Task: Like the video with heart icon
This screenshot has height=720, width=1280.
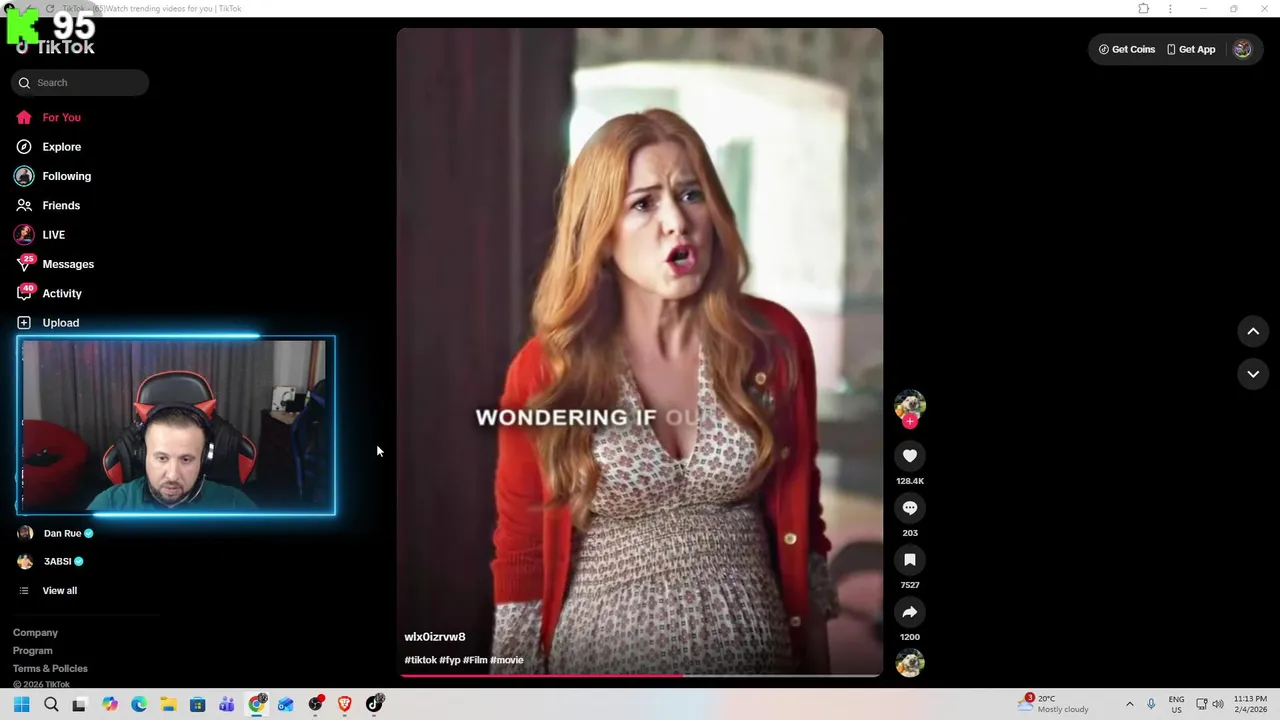Action: tap(910, 456)
